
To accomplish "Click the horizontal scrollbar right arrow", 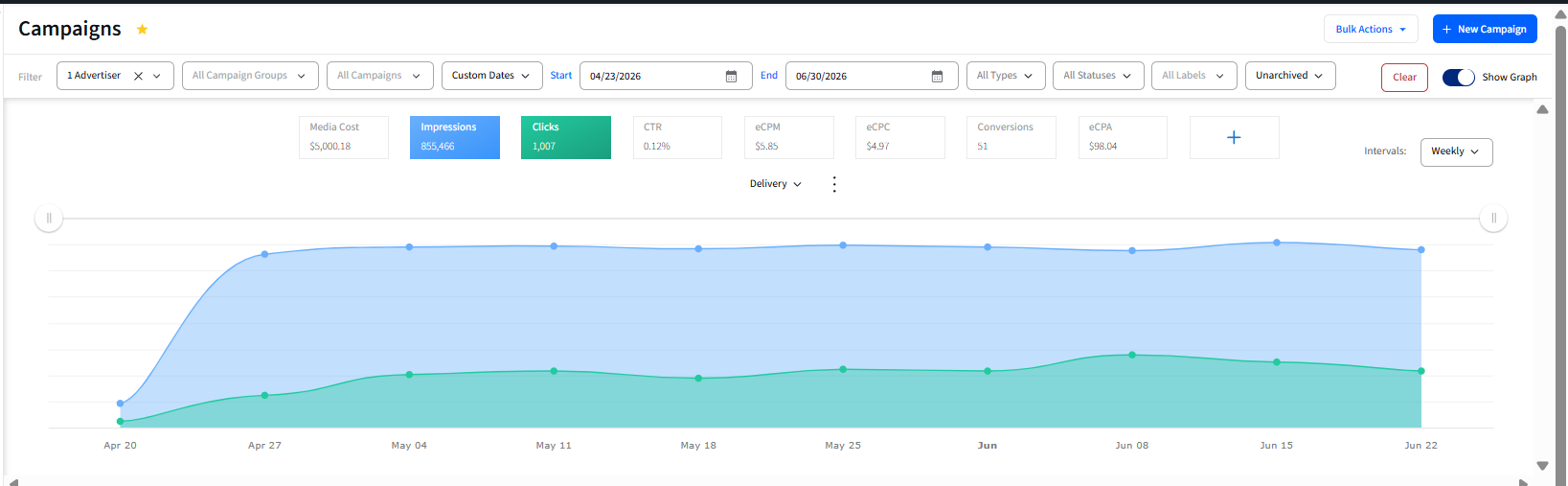I will pos(1523,481).
